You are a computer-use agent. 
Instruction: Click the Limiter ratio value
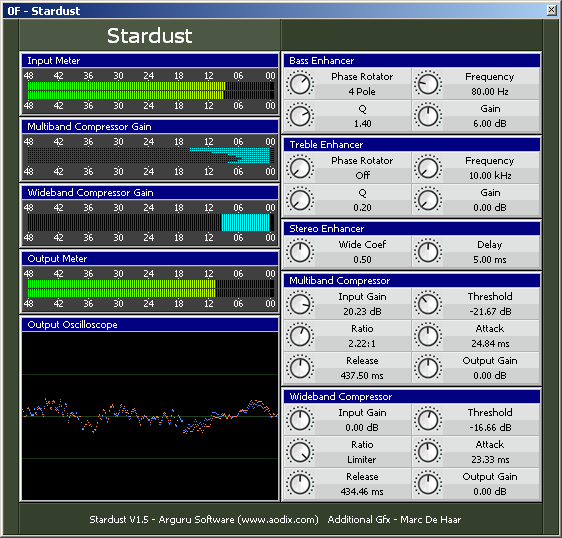[362, 460]
